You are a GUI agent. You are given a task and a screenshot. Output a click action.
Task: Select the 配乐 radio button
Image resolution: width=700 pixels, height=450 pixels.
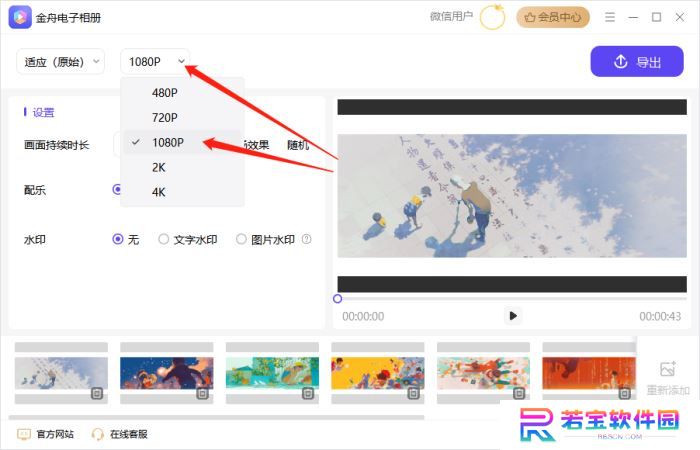click(117, 189)
